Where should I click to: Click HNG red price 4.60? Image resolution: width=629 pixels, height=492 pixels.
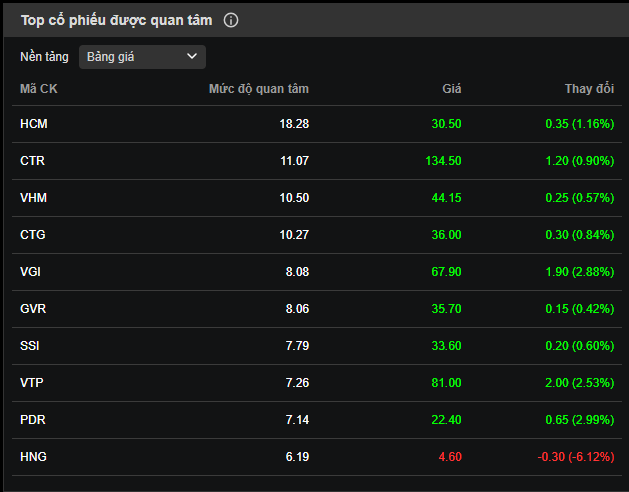pos(450,456)
